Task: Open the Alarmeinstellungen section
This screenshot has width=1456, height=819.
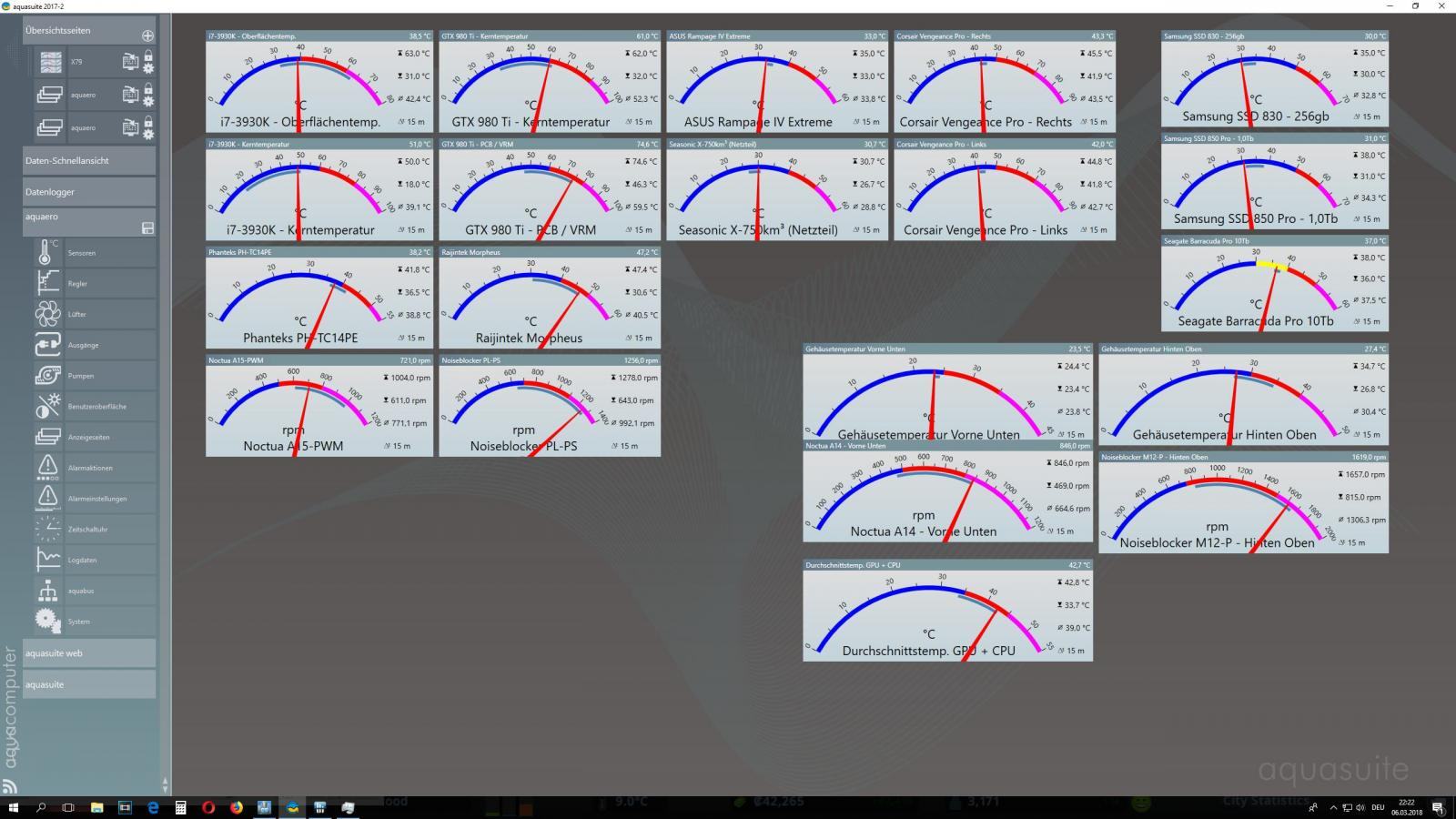Action: click(47, 499)
